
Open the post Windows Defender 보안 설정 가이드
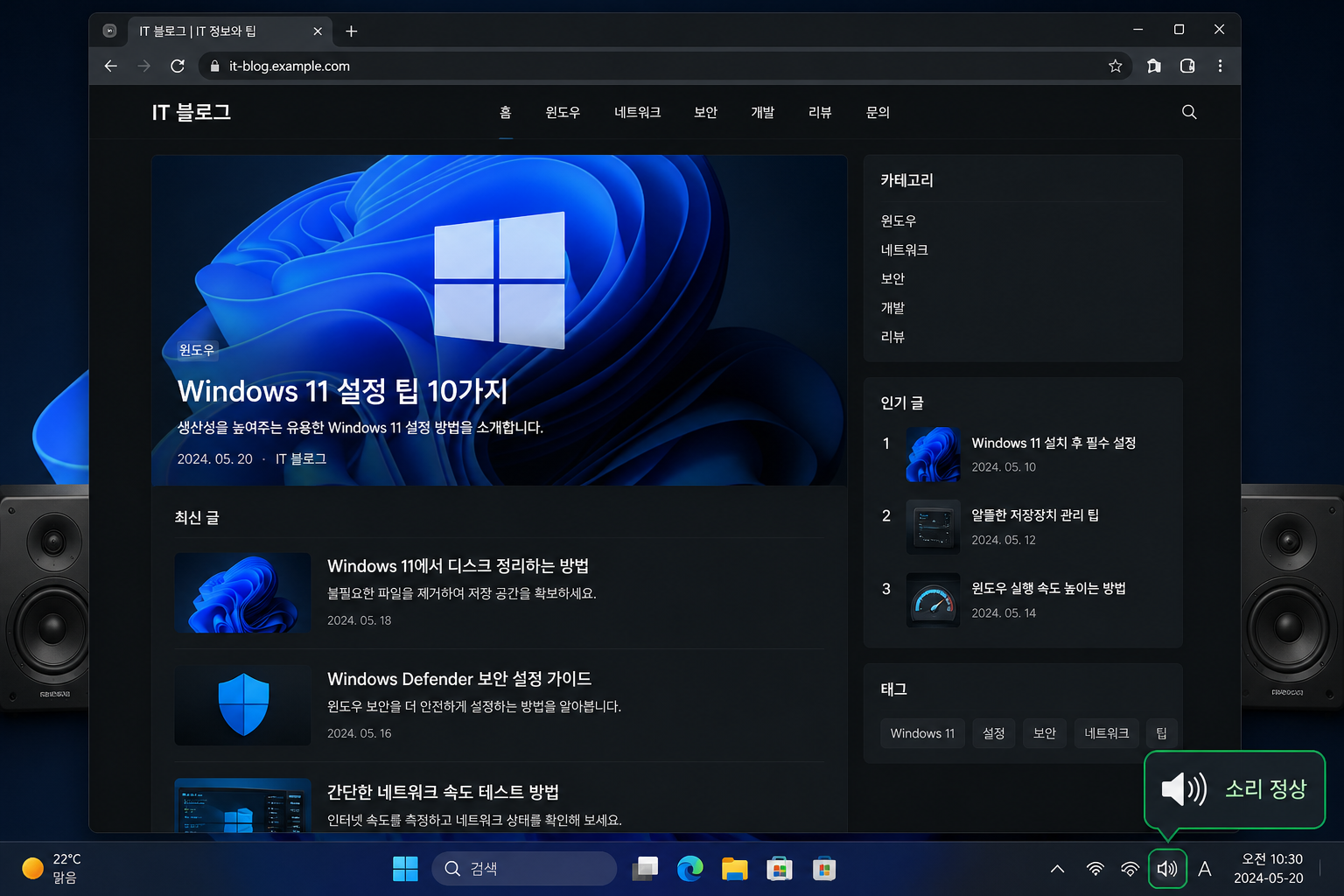459,679
